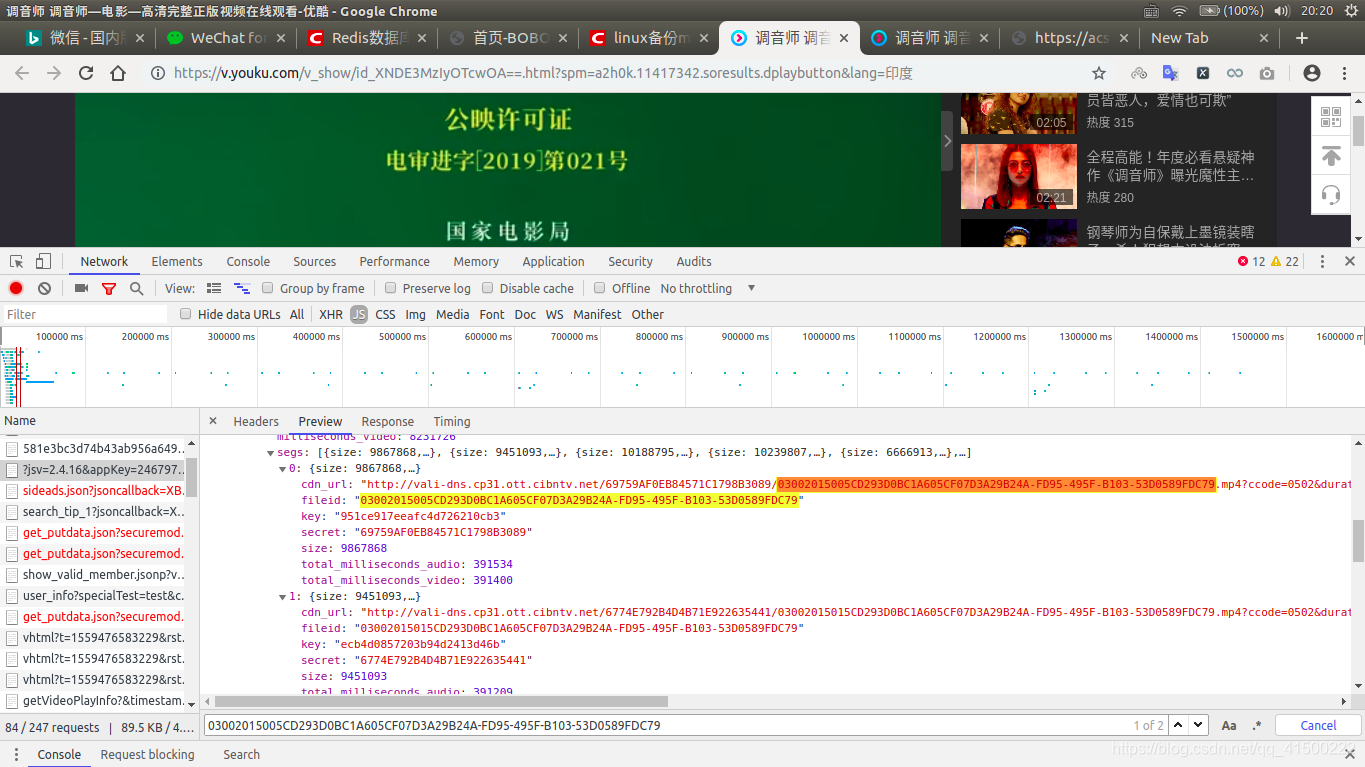Open the Chrome three-dot menu
This screenshot has width=1365, height=767.
1343,73
